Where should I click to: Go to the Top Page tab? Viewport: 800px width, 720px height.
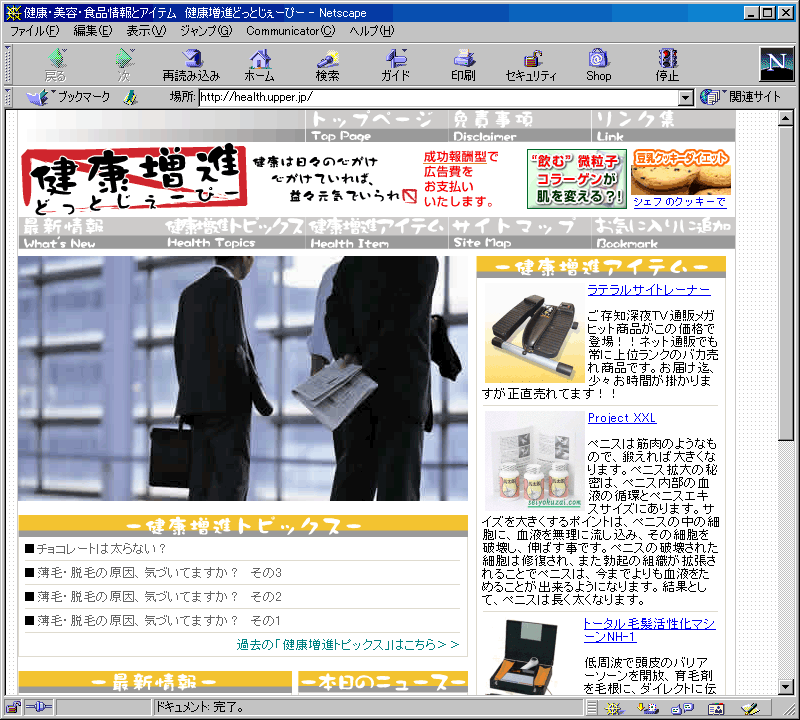click(x=376, y=126)
